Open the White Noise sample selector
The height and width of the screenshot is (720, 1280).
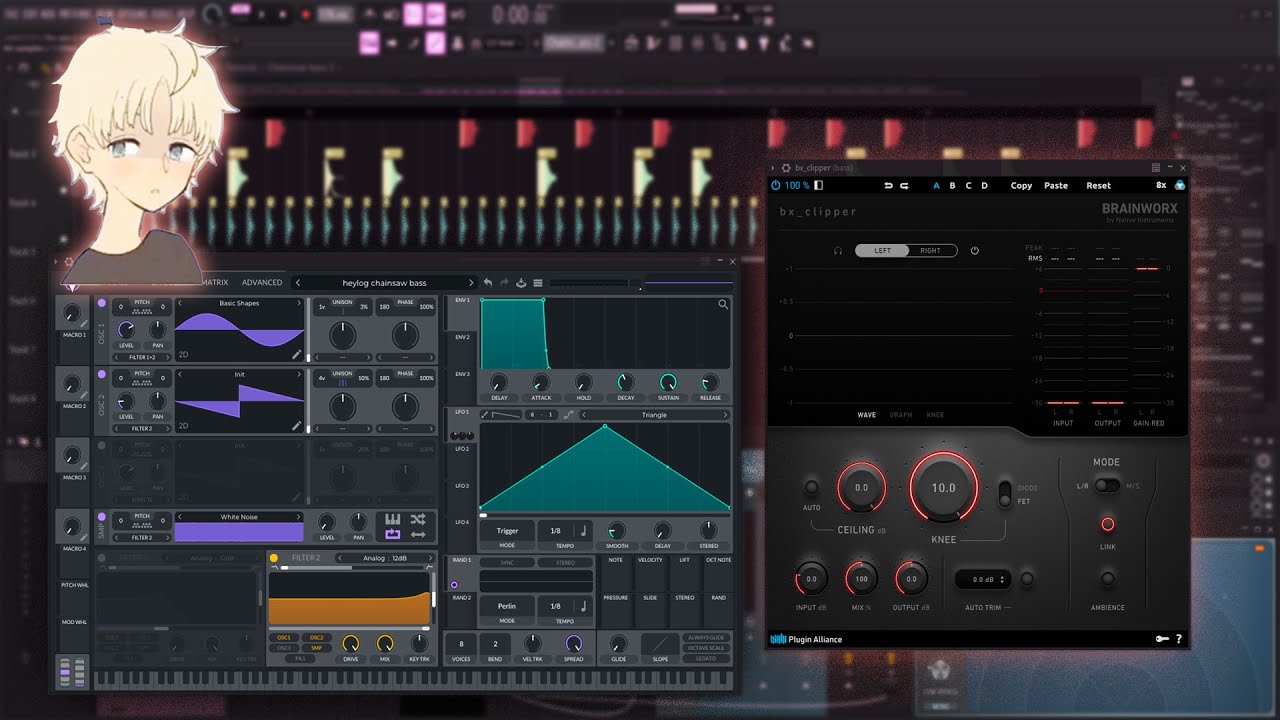tap(239, 517)
